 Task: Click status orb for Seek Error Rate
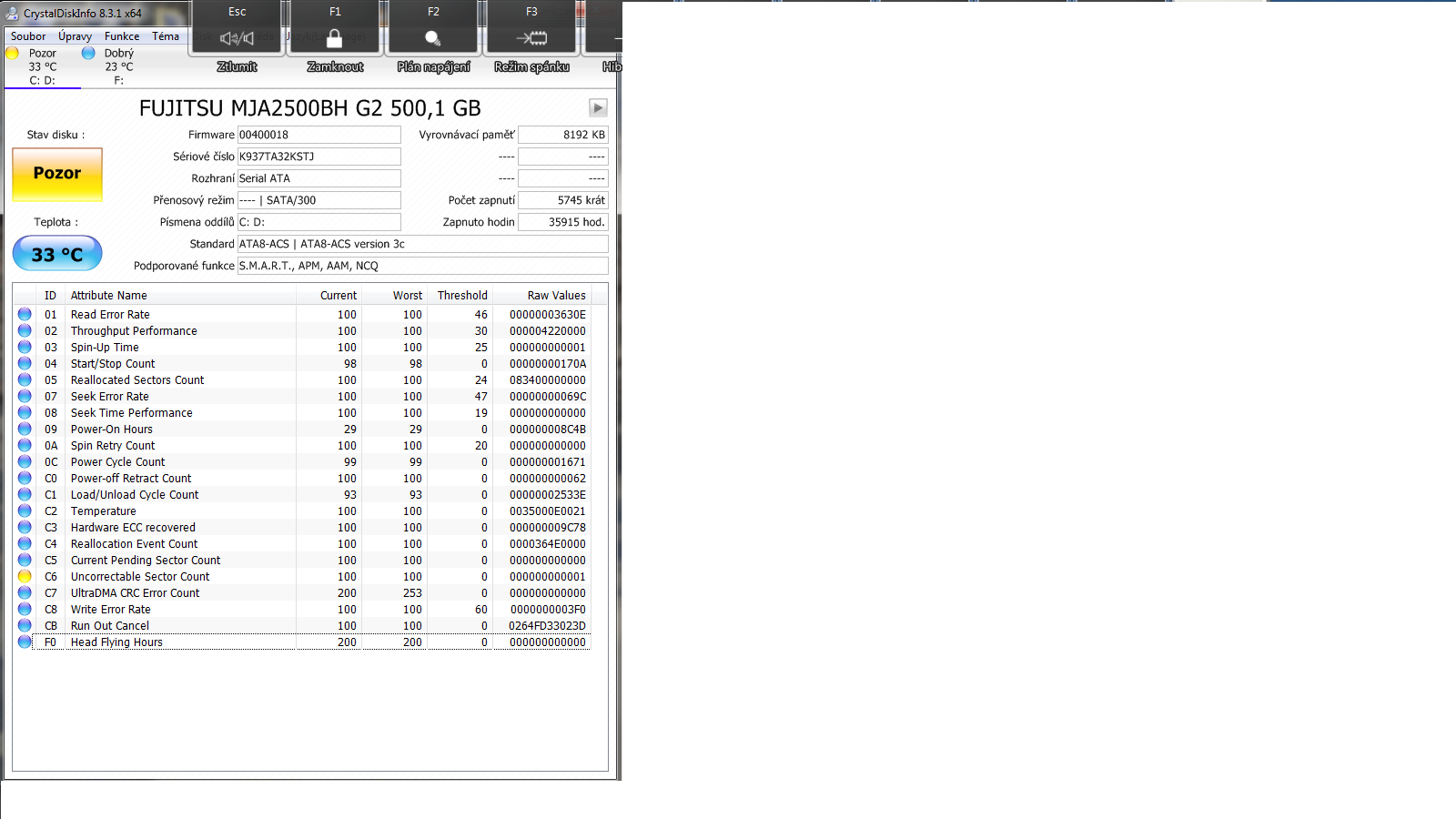coord(25,396)
